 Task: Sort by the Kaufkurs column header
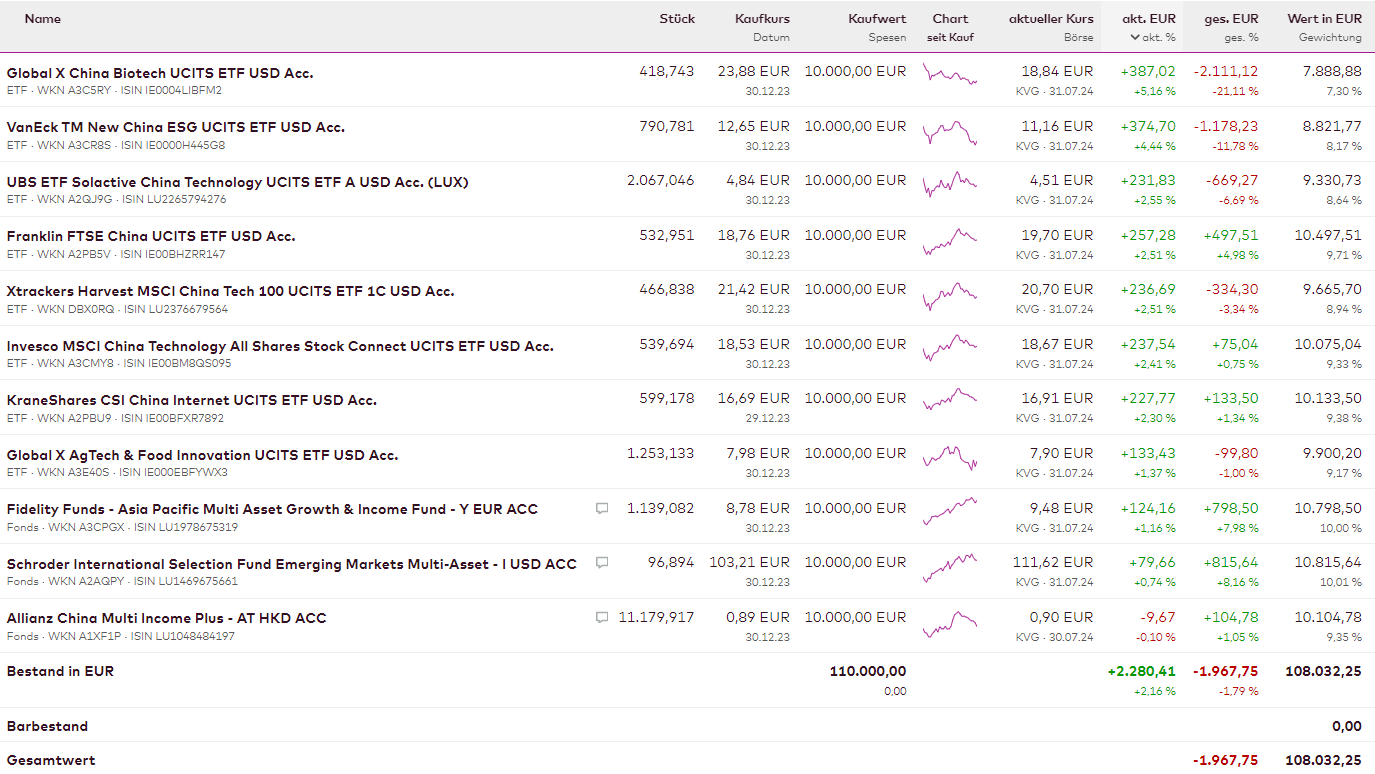pos(761,18)
